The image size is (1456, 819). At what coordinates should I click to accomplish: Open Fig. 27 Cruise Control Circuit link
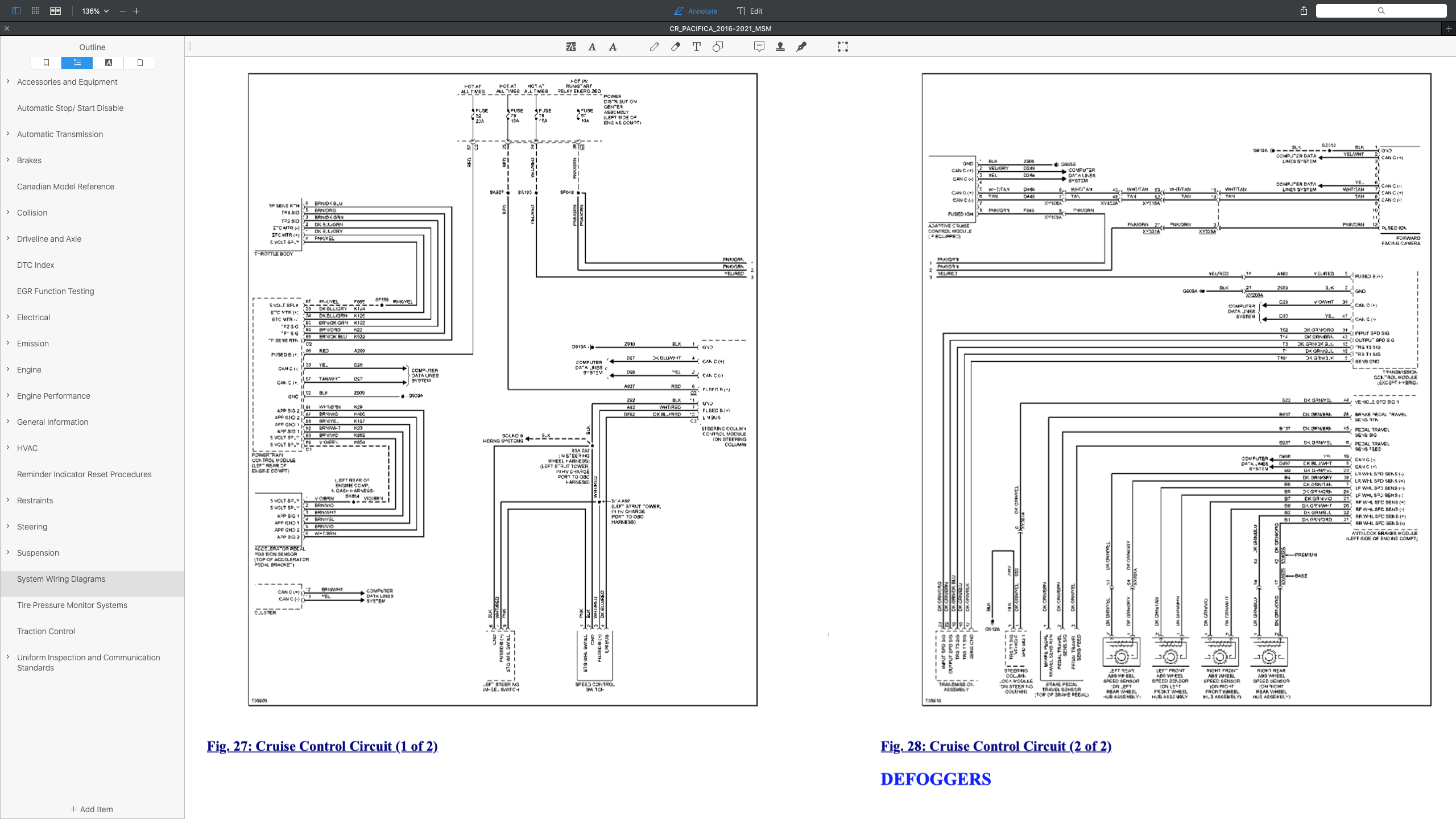pos(322,746)
